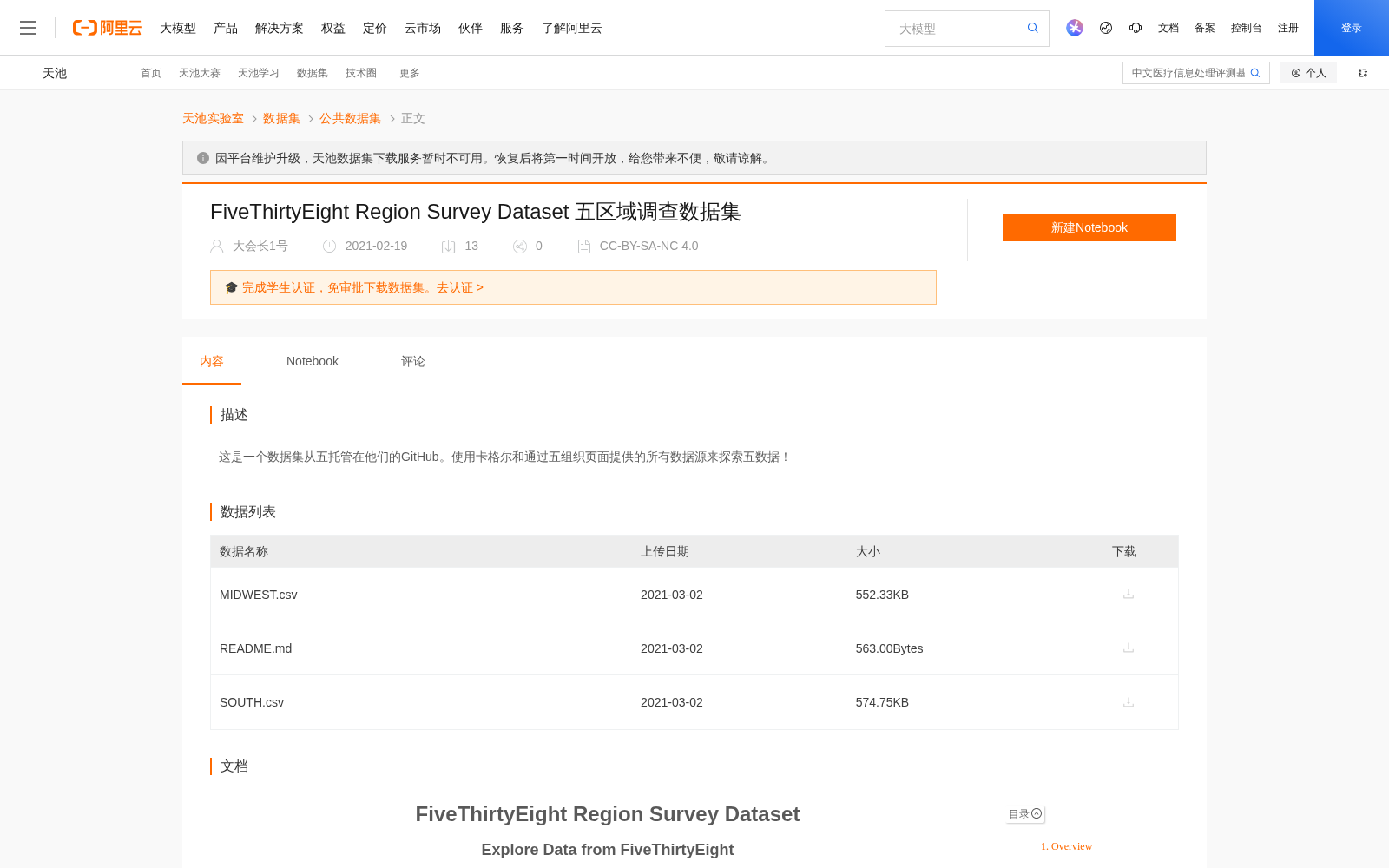
Task: Click the 注册 register link
Action: click(x=1288, y=28)
